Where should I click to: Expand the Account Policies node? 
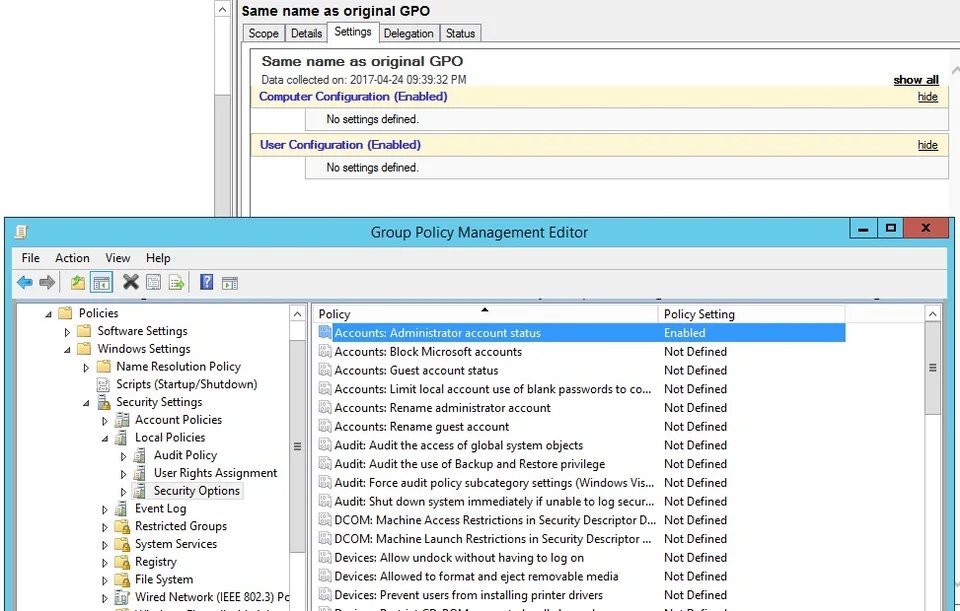[x=105, y=421]
